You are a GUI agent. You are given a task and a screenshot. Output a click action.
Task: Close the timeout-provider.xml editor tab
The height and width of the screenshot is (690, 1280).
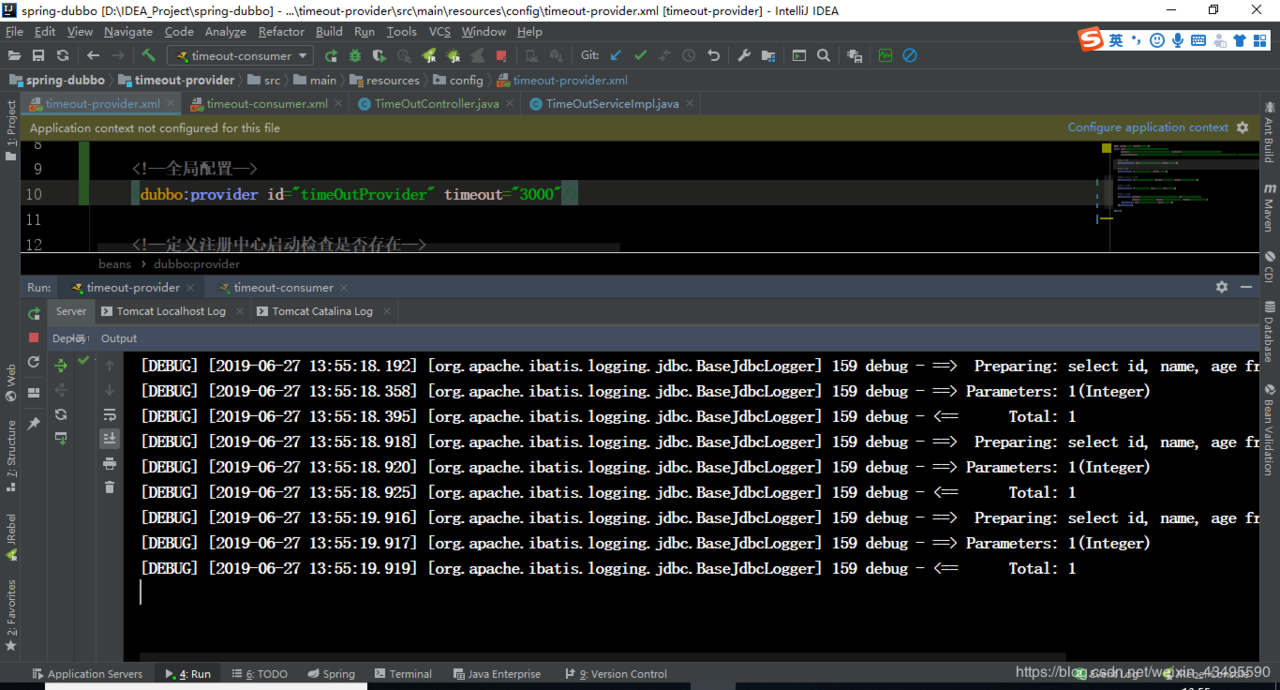(x=171, y=104)
